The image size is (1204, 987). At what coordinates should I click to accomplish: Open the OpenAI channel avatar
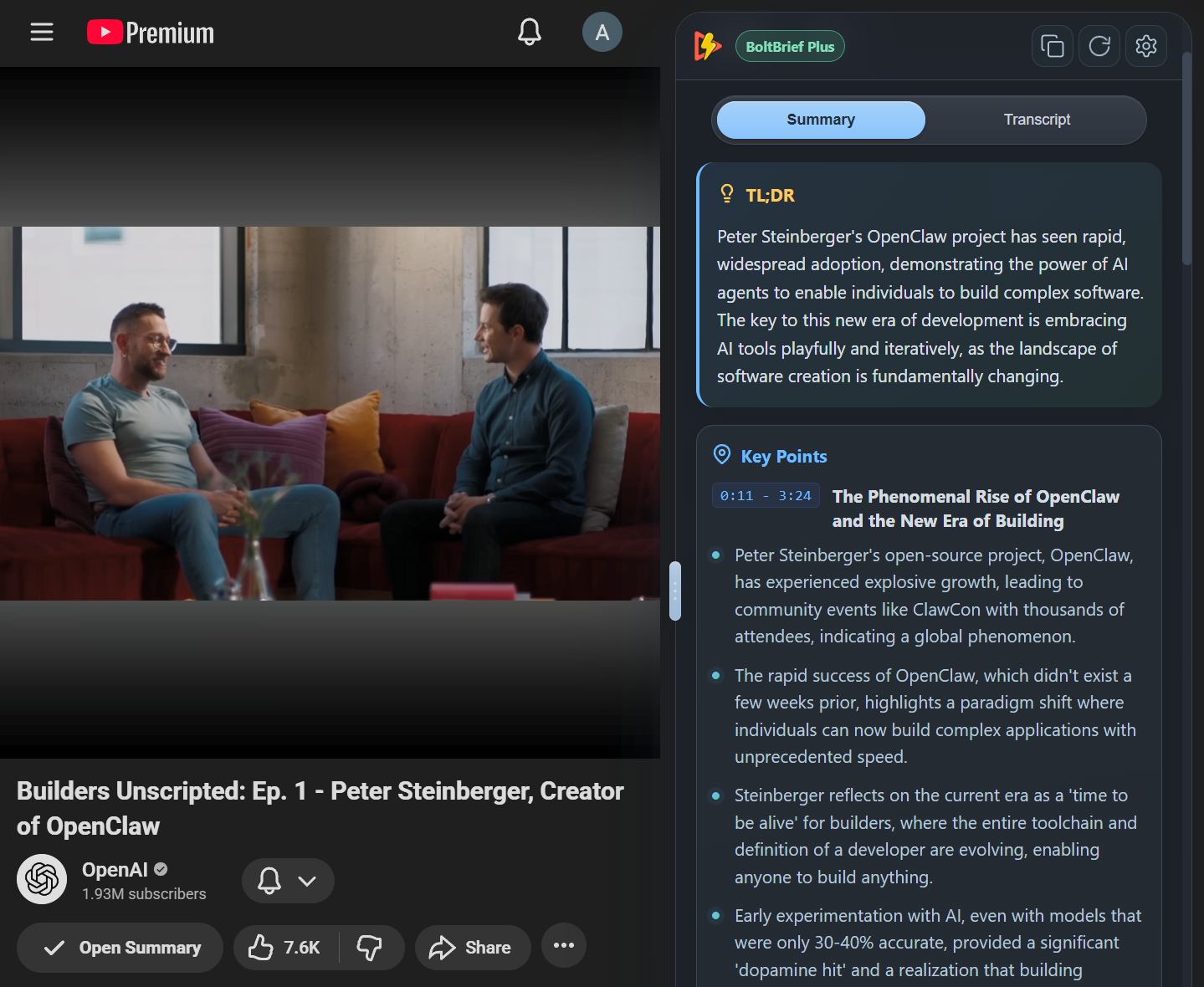[41, 879]
